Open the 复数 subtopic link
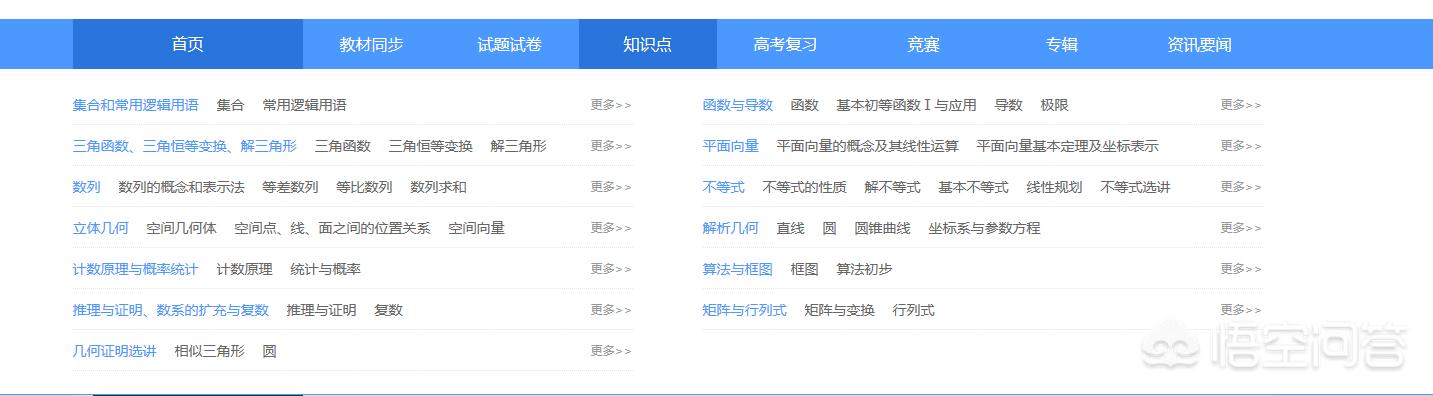The width and height of the screenshot is (1433, 396). (x=389, y=310)
